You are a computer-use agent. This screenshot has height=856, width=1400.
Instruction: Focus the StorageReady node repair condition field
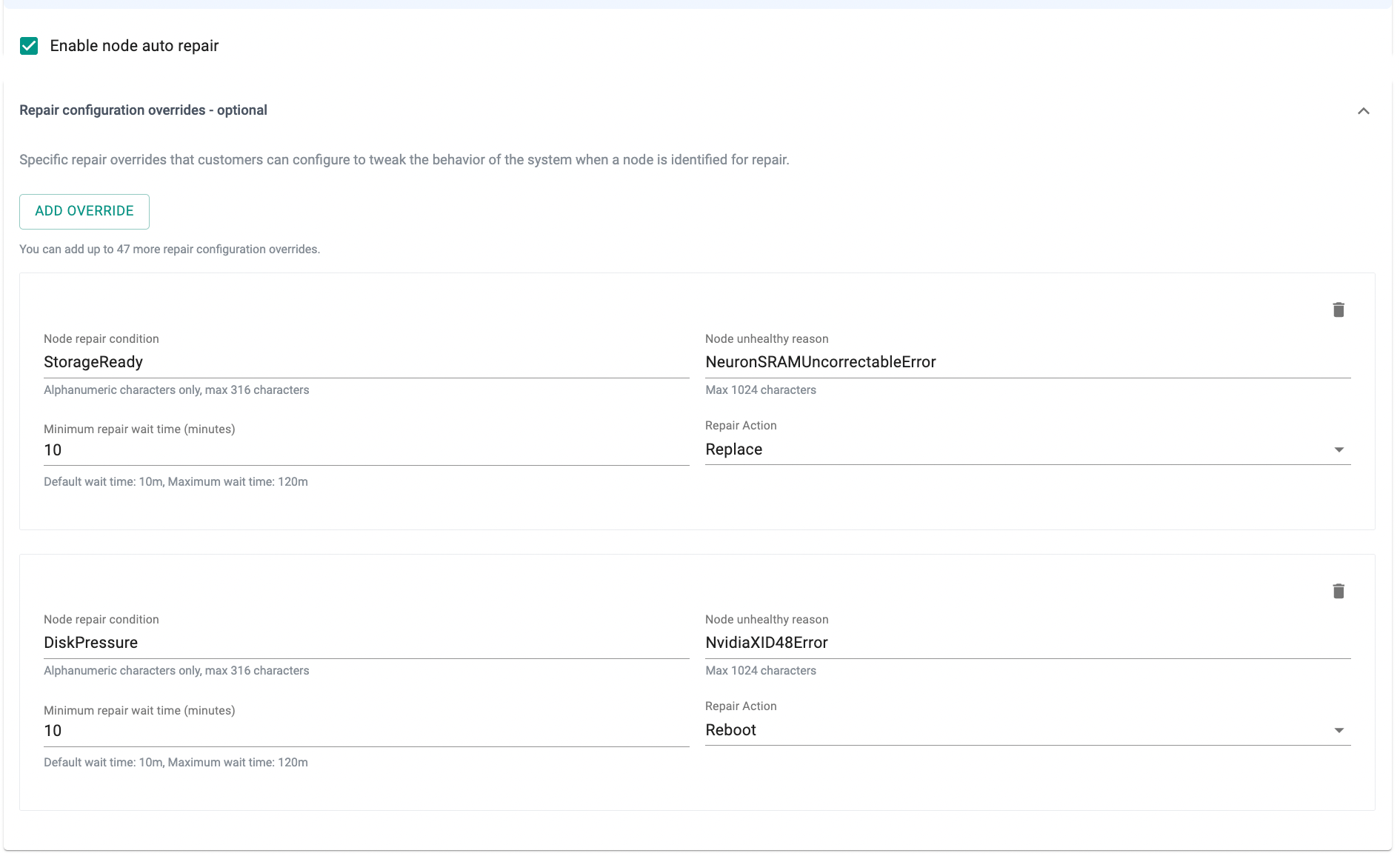366,362
